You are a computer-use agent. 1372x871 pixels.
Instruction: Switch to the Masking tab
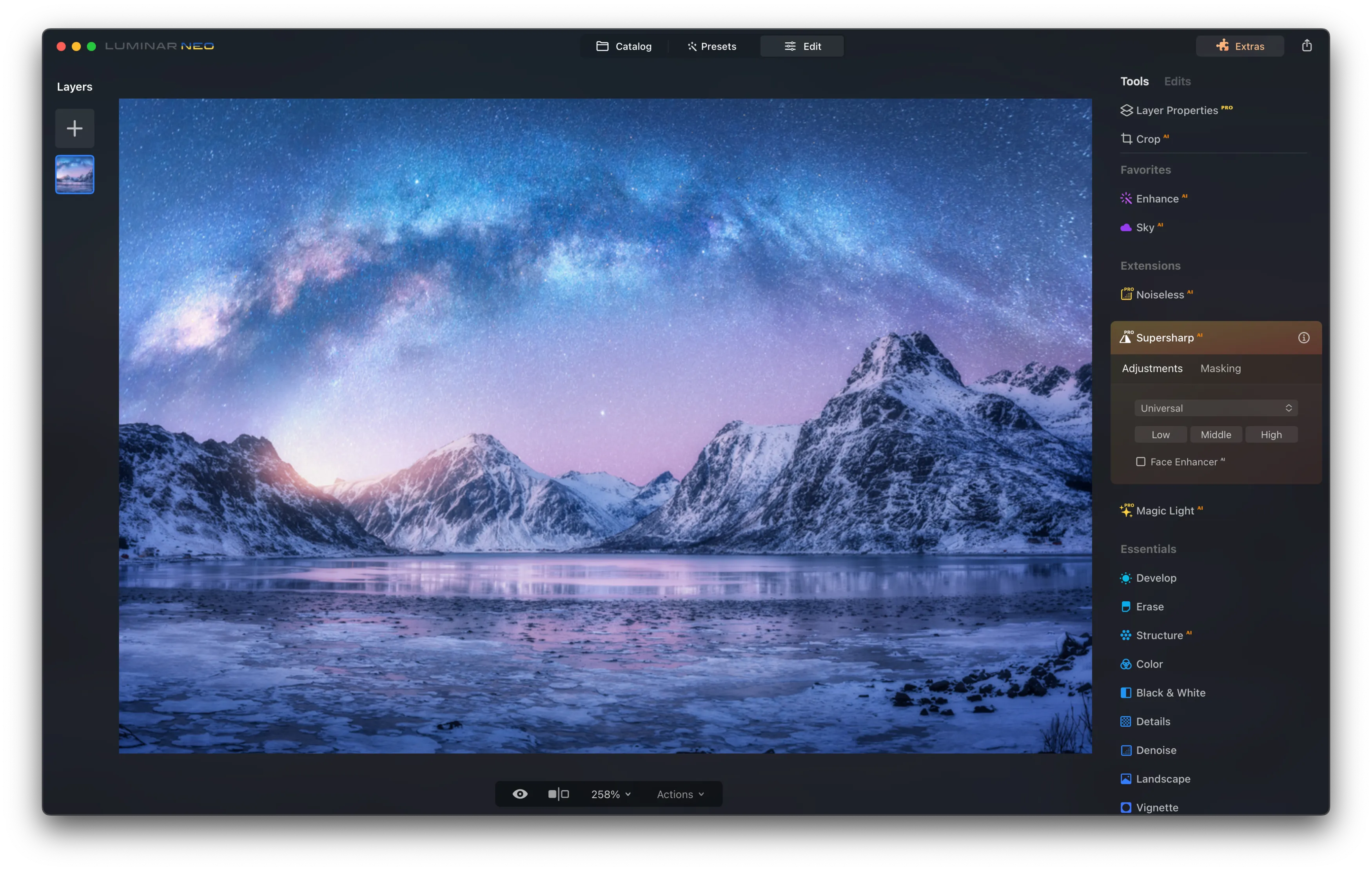[x=1220, y=368]
